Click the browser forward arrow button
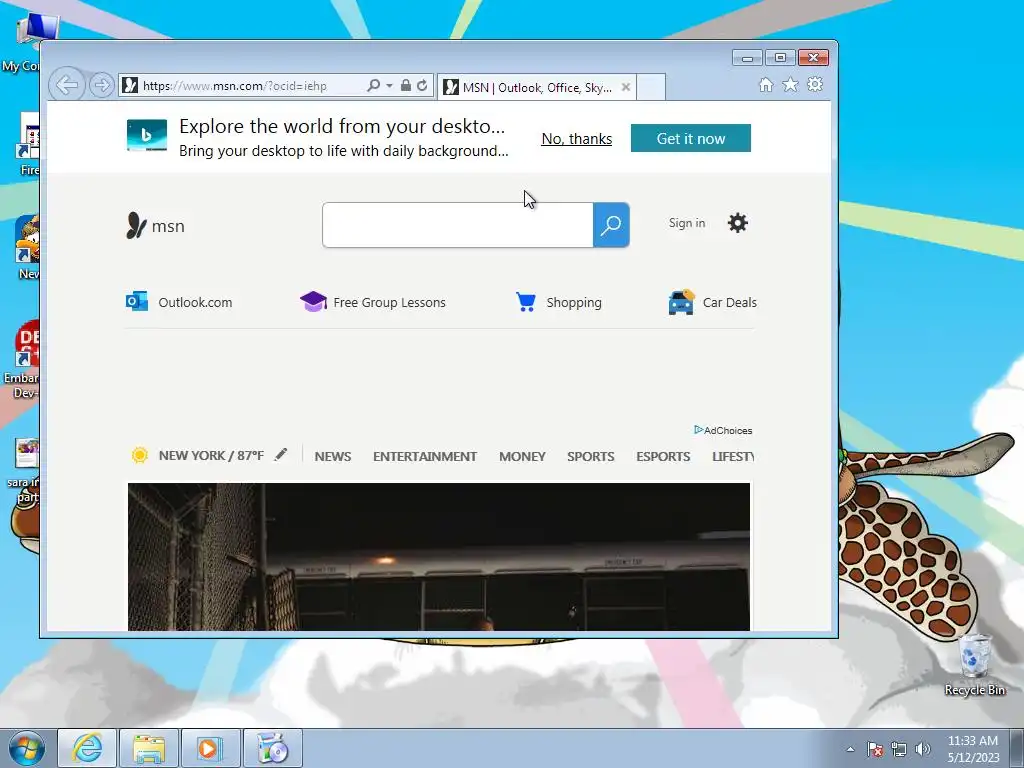The image size is (1024, 768). click(x=101, y=86)
